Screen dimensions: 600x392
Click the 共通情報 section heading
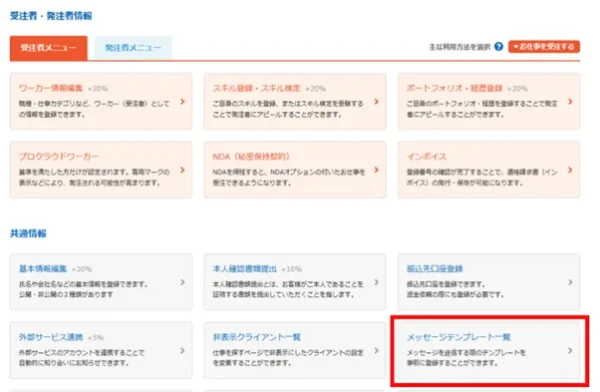(28, 233)
